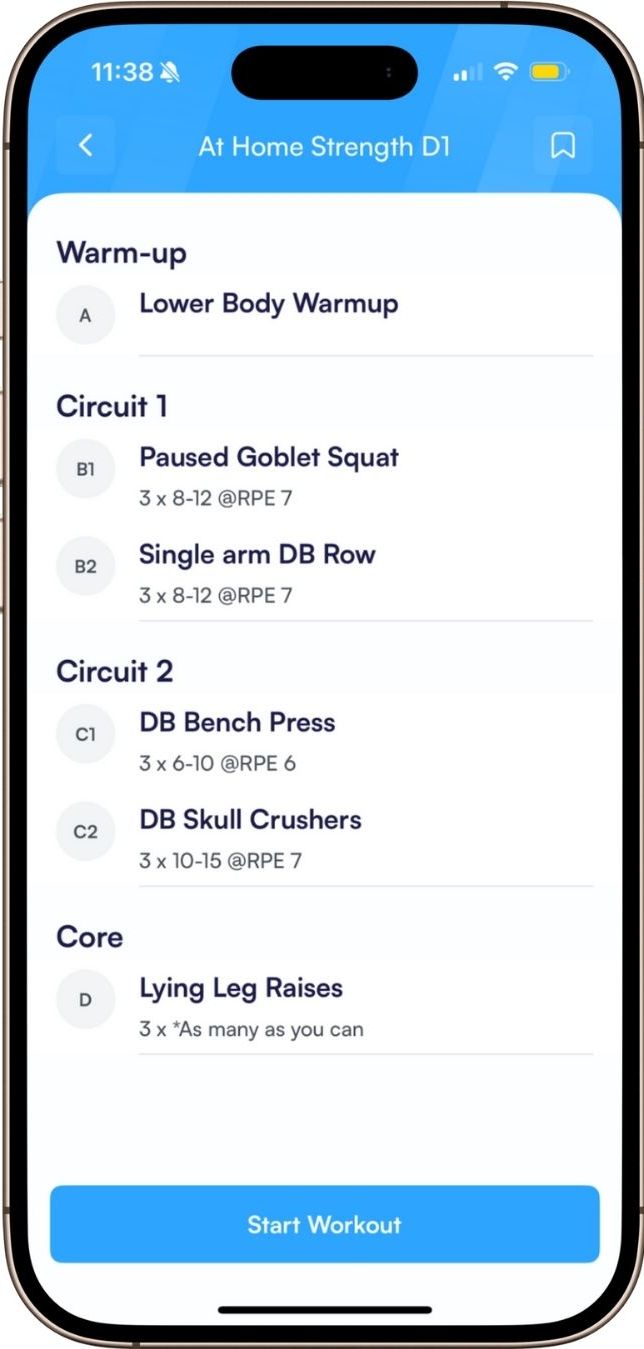Open DB Skull Crushers exercise
Image resolution: width=644 pixels, height=1349 pixels.
[x=250, y=820]
